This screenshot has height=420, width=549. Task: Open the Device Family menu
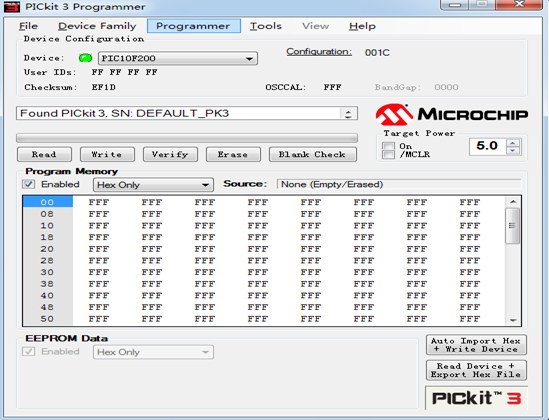coord(97,26)
